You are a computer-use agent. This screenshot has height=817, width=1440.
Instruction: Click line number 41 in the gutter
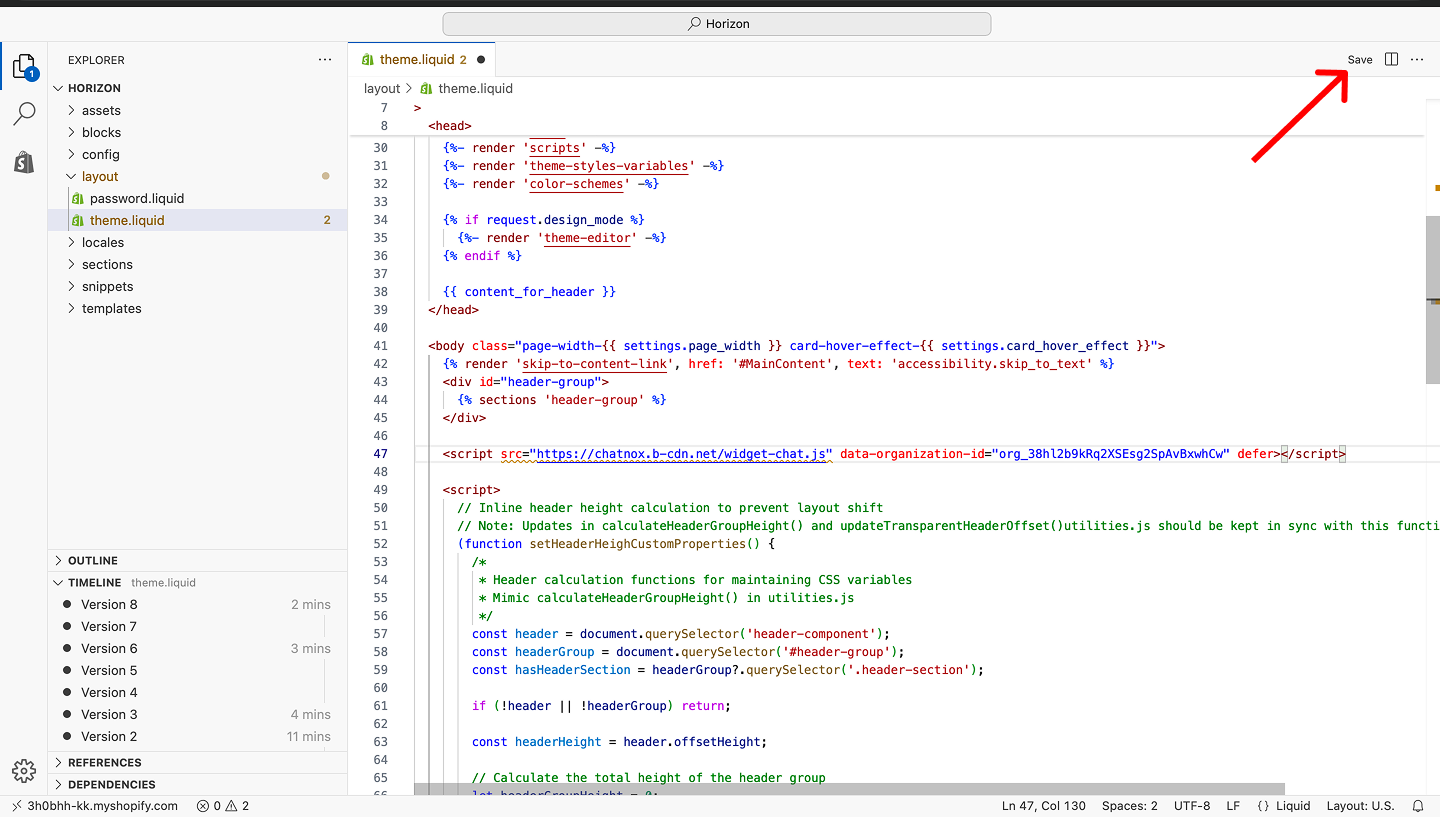coord(380,346)
